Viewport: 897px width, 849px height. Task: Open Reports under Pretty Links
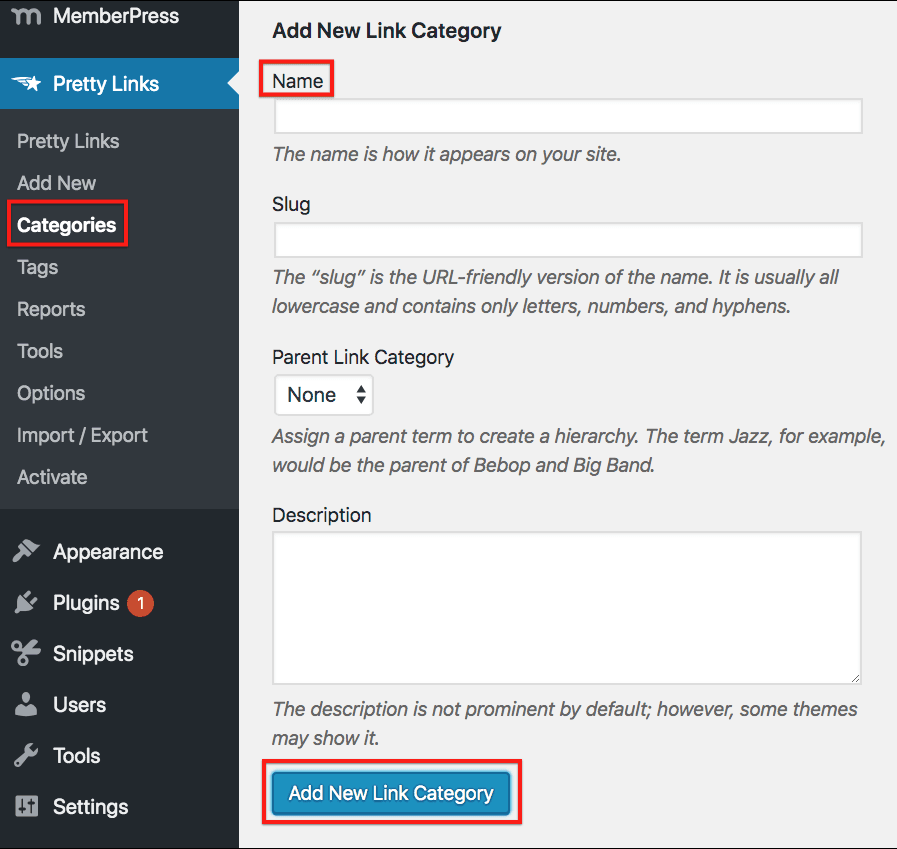pos(51,309)
